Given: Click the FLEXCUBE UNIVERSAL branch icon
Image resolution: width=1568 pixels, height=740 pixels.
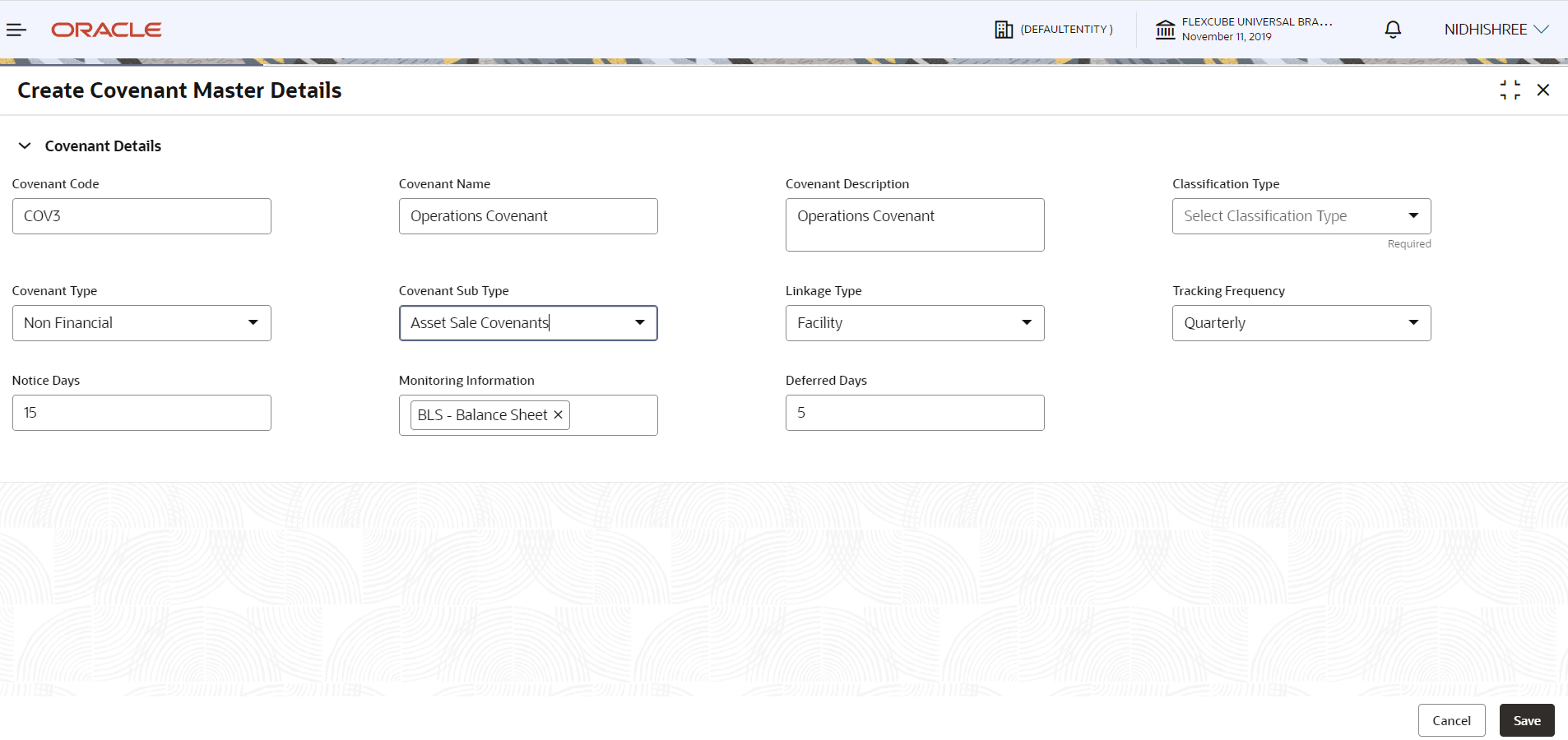Looking at the screenshot, I should click(x=1165, y=29).
